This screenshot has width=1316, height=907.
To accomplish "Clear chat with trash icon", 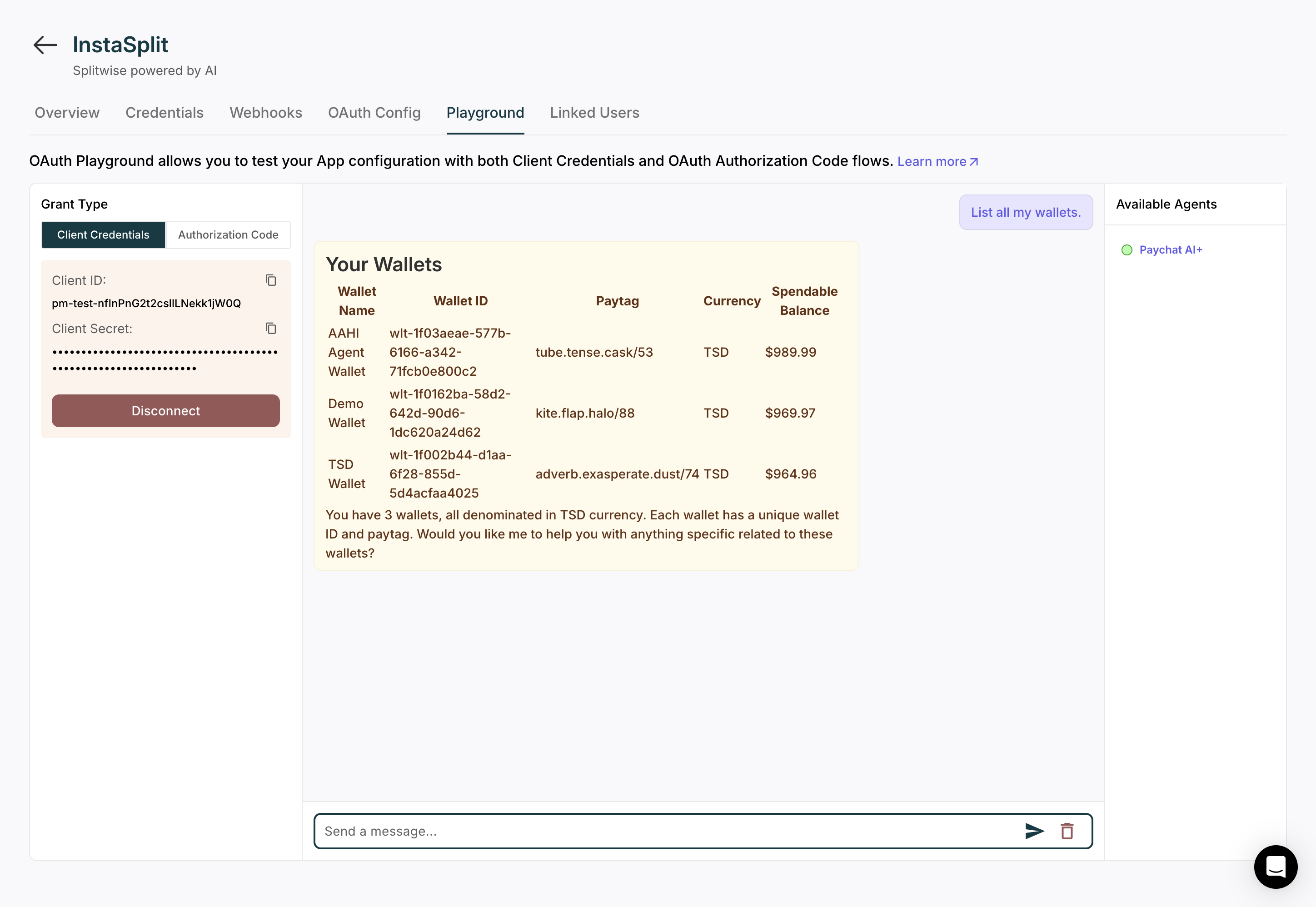I will [x=1067, y=831].
